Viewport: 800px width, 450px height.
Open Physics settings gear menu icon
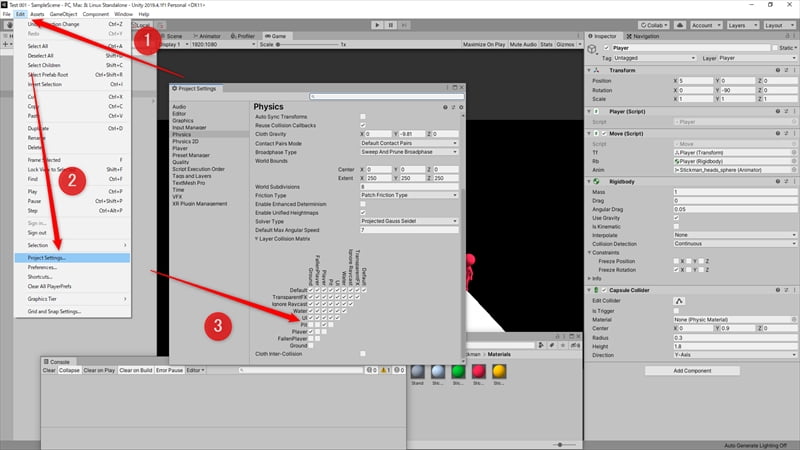pos(461,107)
